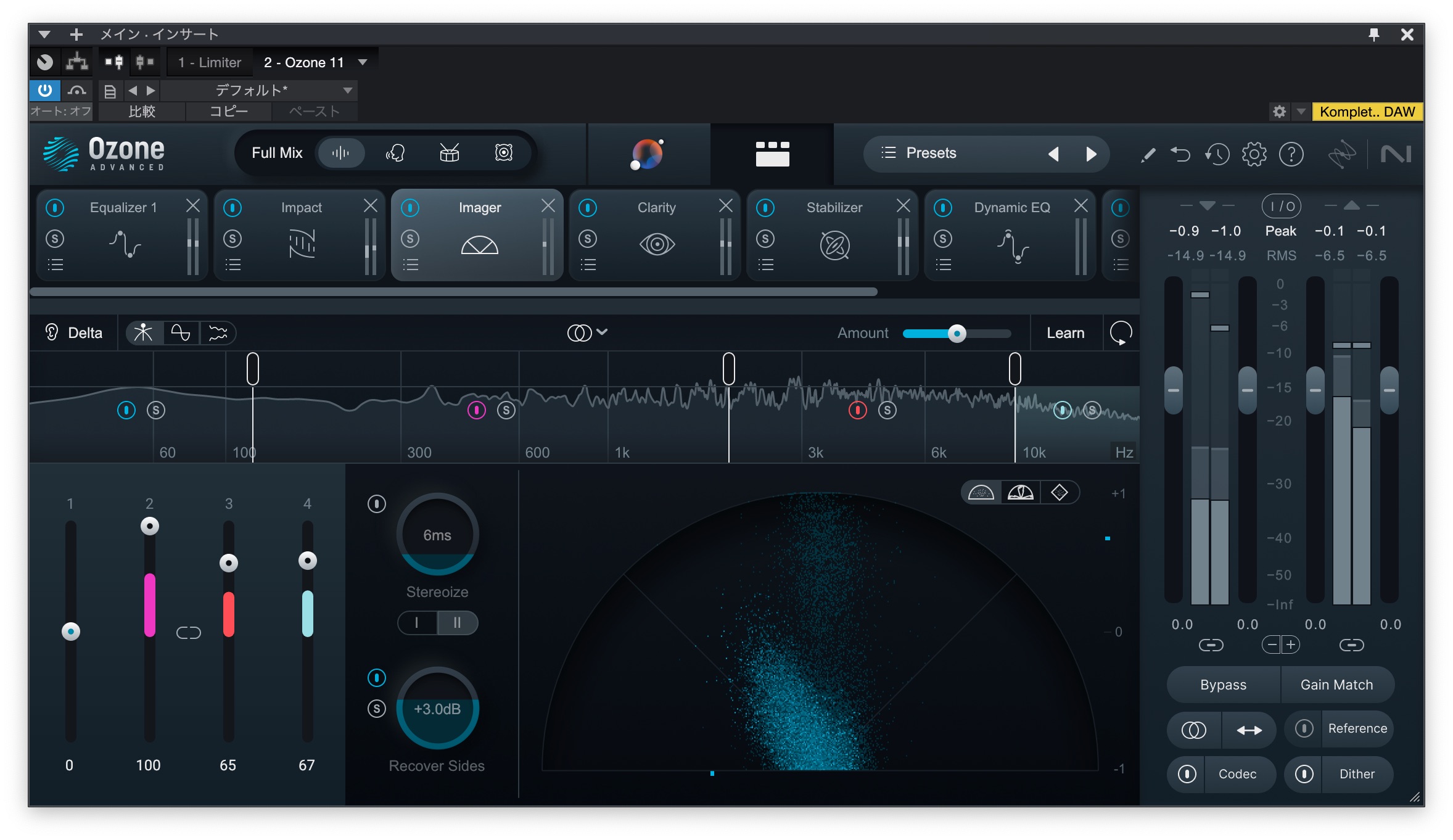Expand the stereo channel mode chevron
Screen dimensions: 1453x840
pyautogui.click(x=602, y=332)
